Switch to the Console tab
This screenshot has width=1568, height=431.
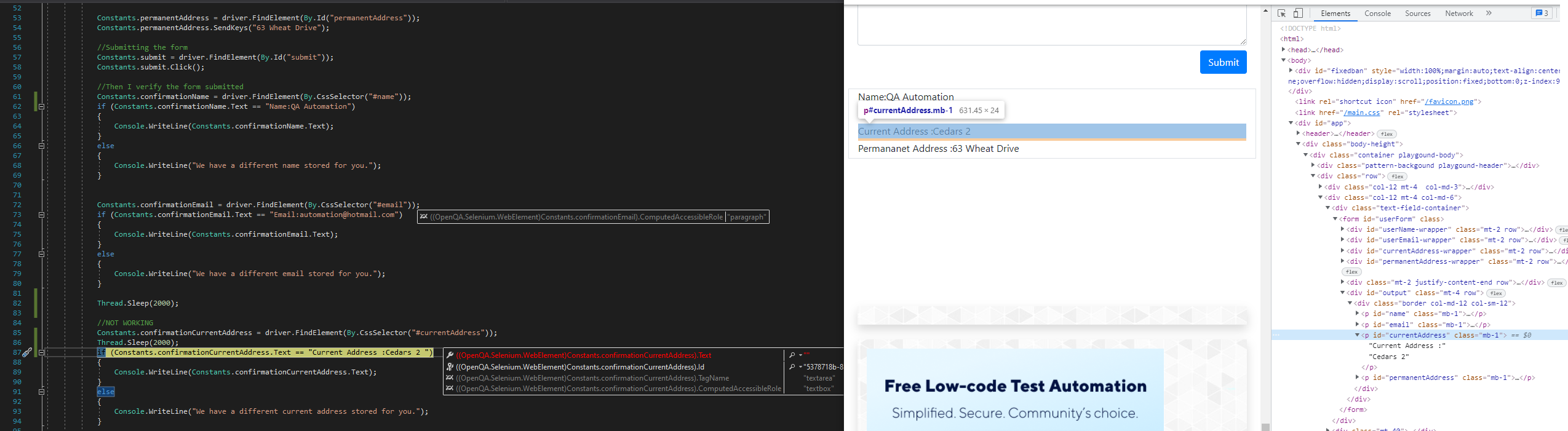1377,14
